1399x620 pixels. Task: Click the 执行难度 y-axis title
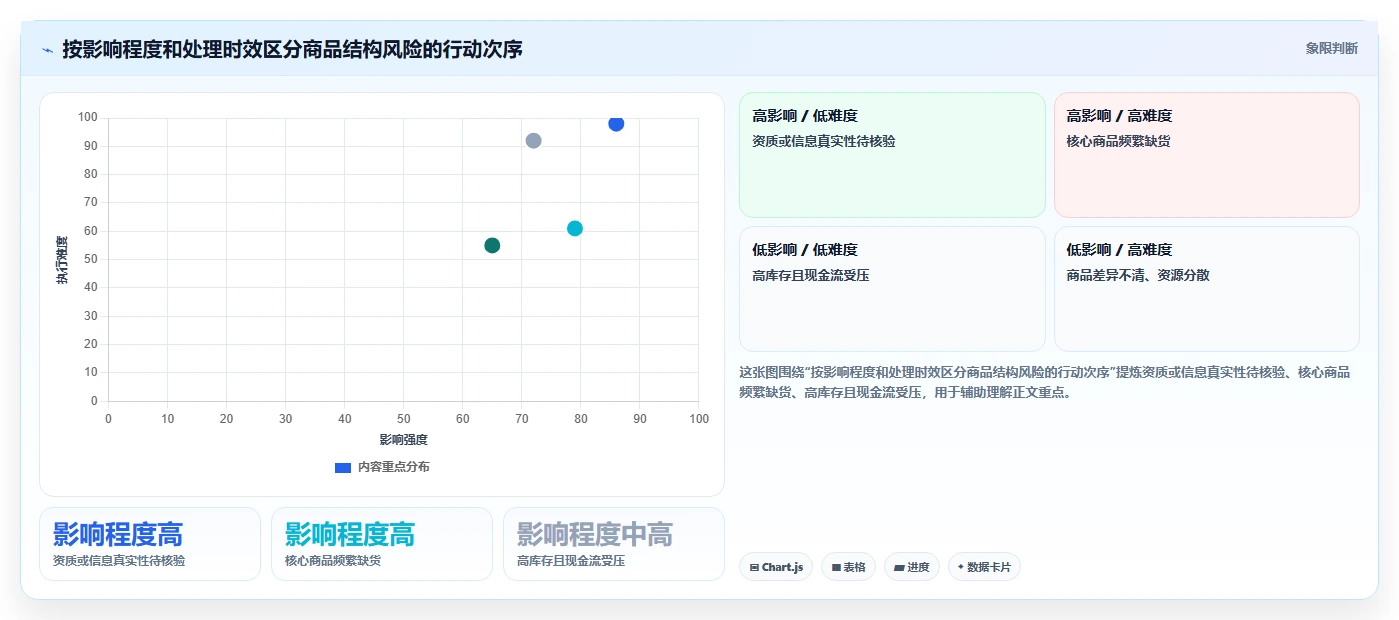coord(62,260)
